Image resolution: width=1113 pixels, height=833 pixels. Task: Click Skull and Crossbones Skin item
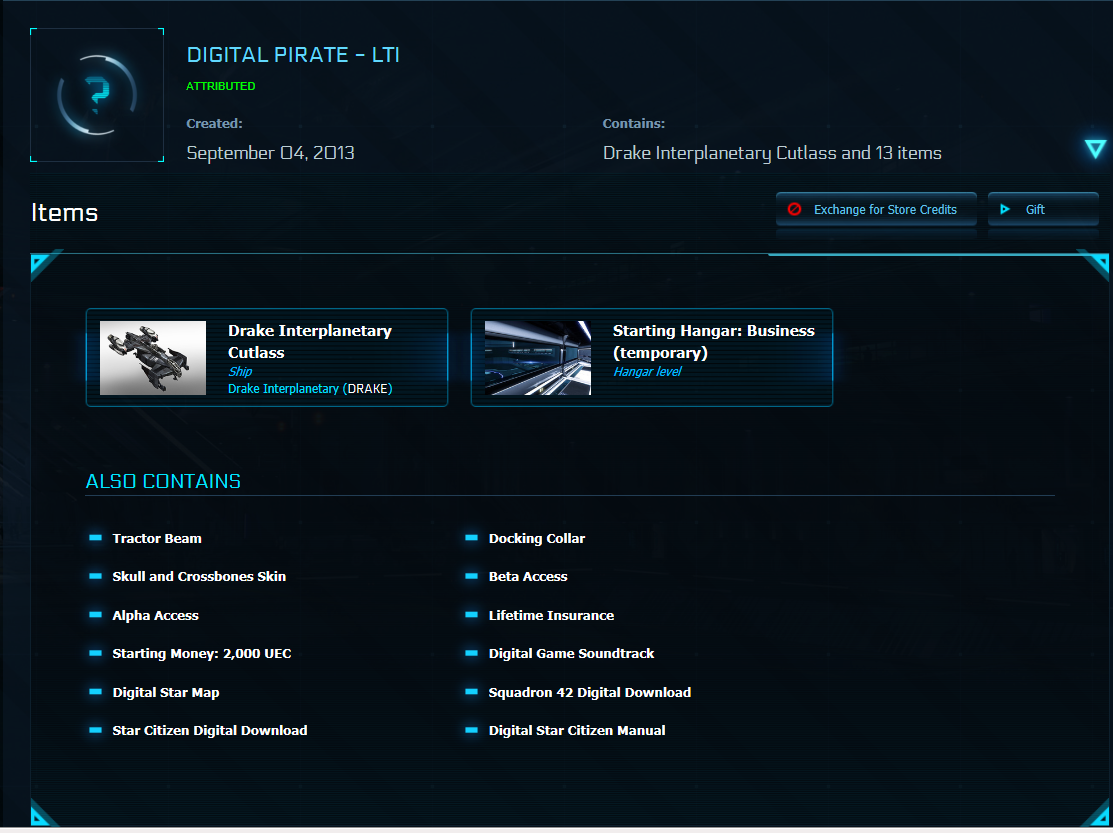(199, 577)
